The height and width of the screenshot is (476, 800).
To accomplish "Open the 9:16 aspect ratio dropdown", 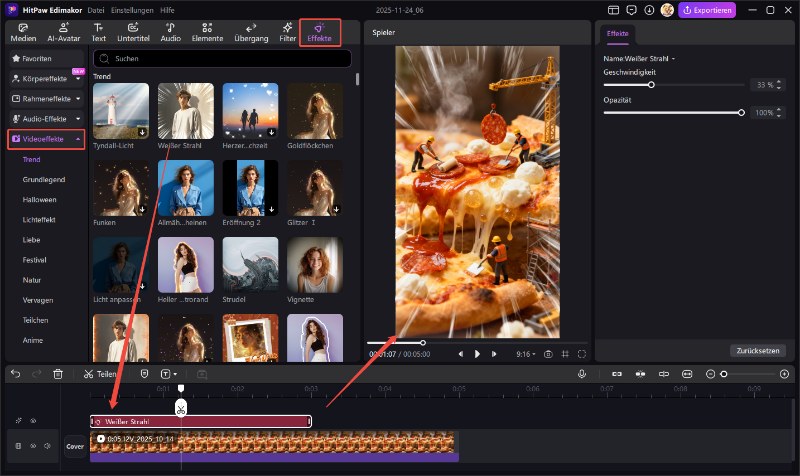I will [524, 354].
